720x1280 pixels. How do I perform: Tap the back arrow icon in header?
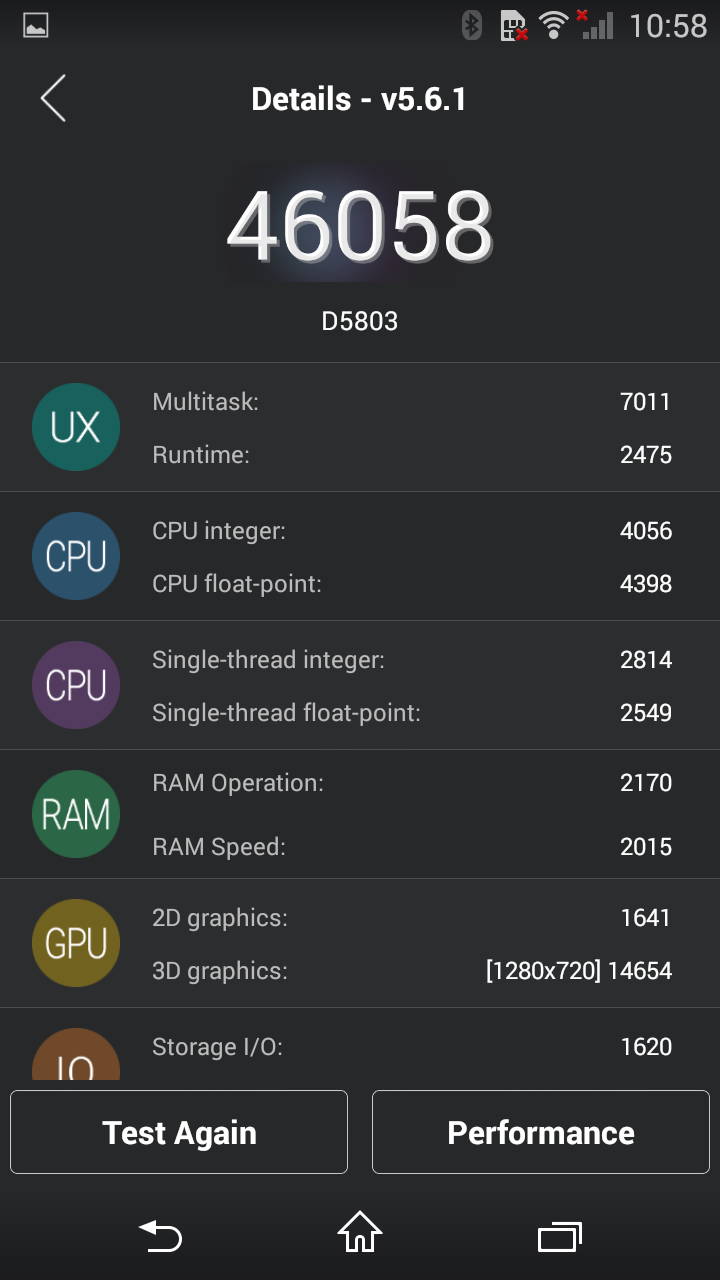coord(53,99)
